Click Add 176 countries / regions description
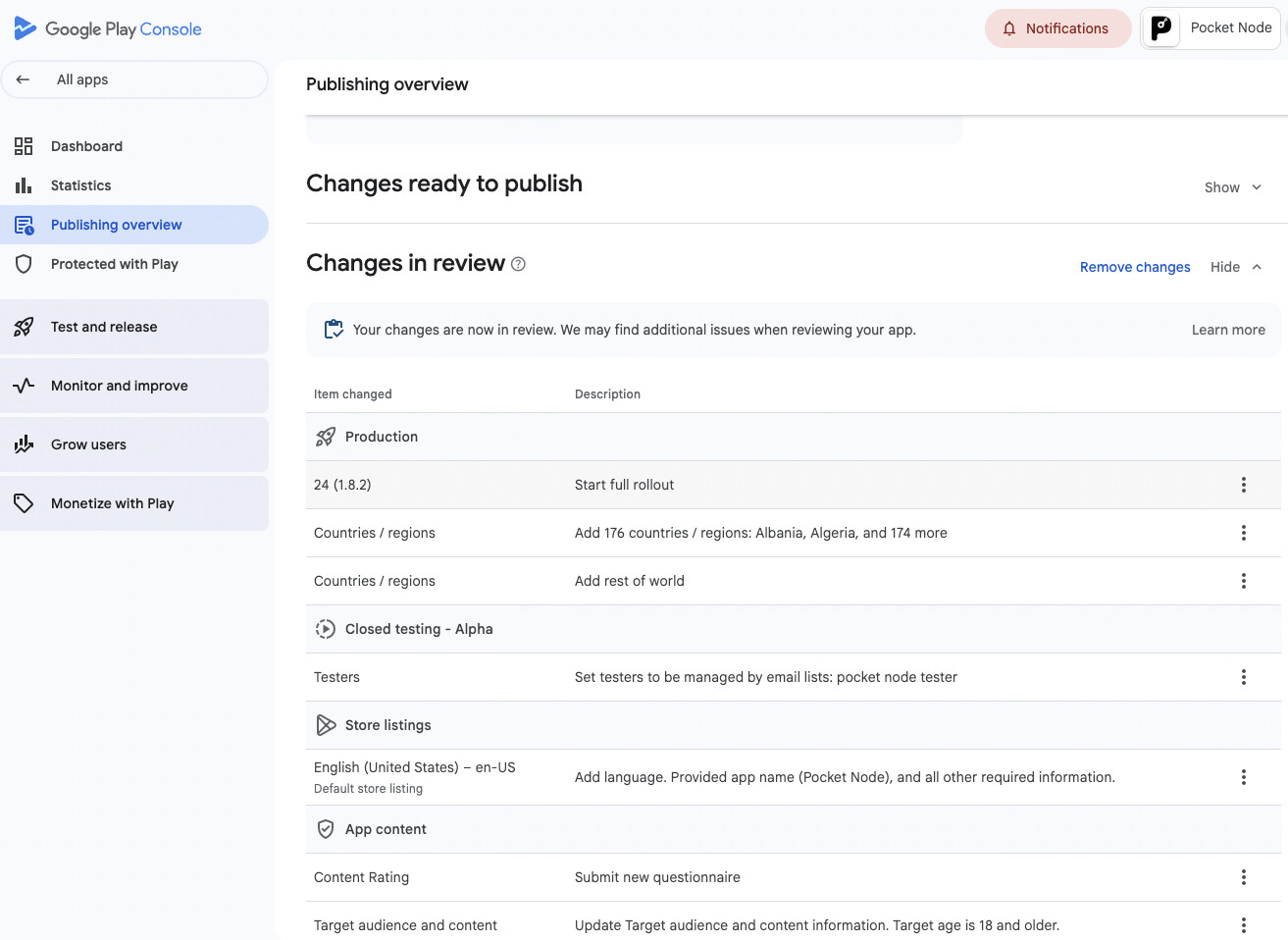 click(761, 533)
